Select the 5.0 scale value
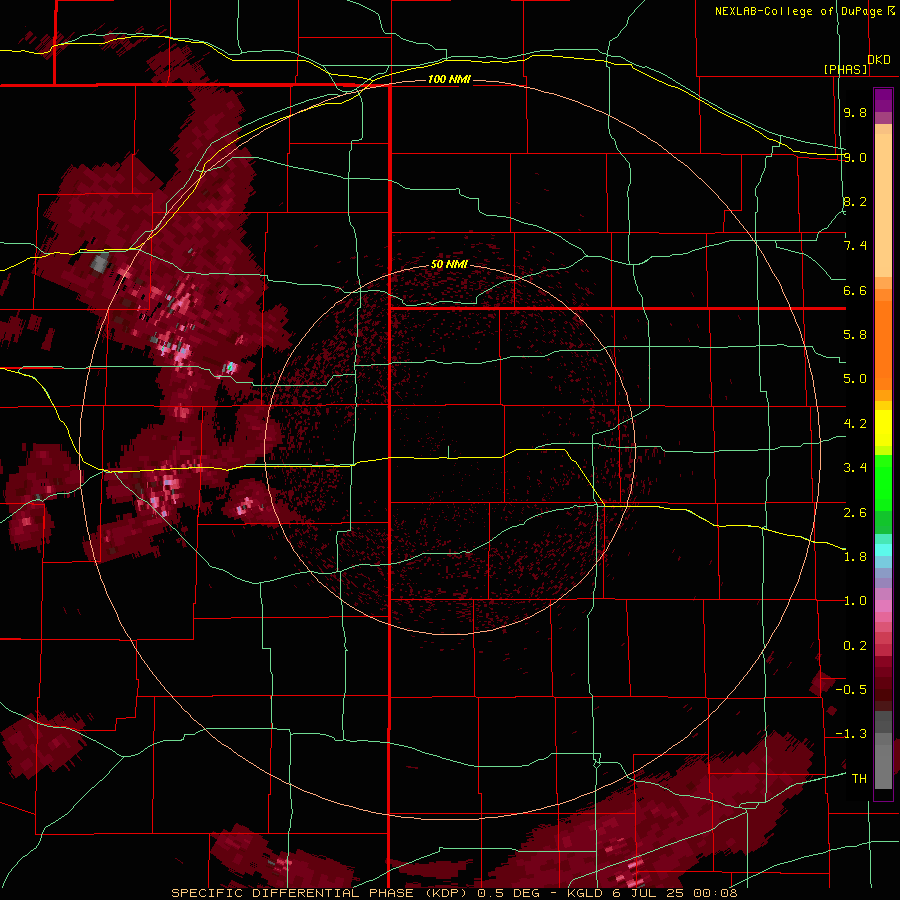The width and height of the screenshot is (900, 900). pyautogui.click(x=855, y=379)
